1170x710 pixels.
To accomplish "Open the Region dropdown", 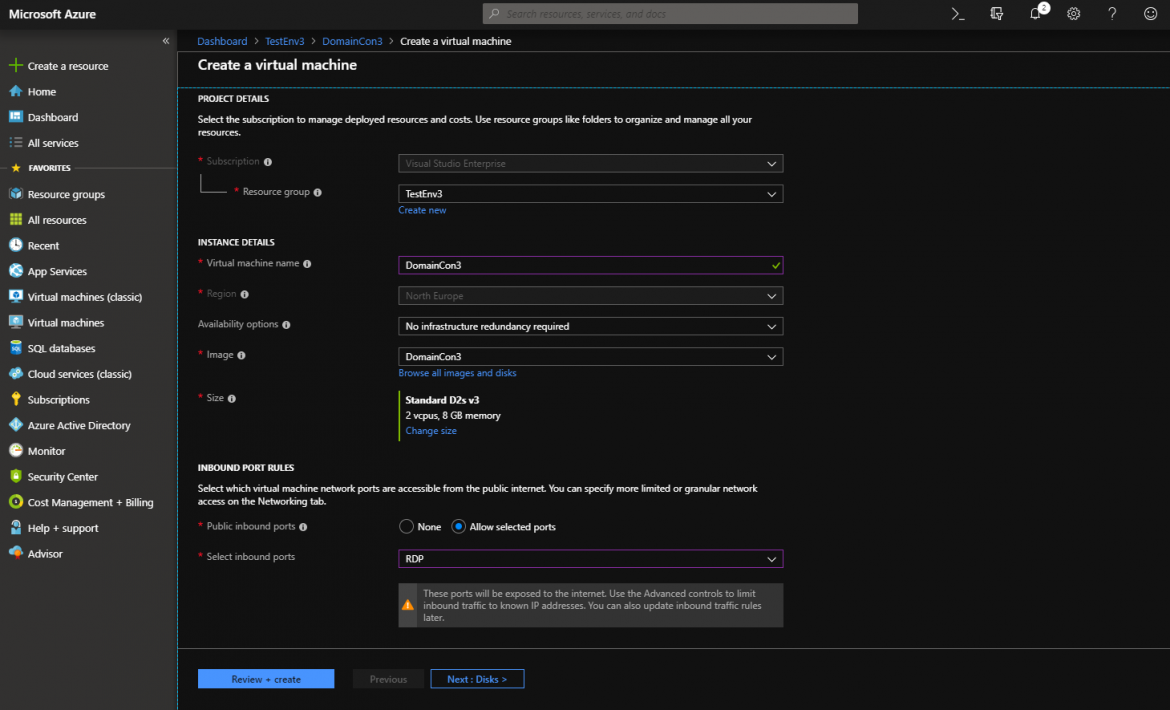I will 590,296.
